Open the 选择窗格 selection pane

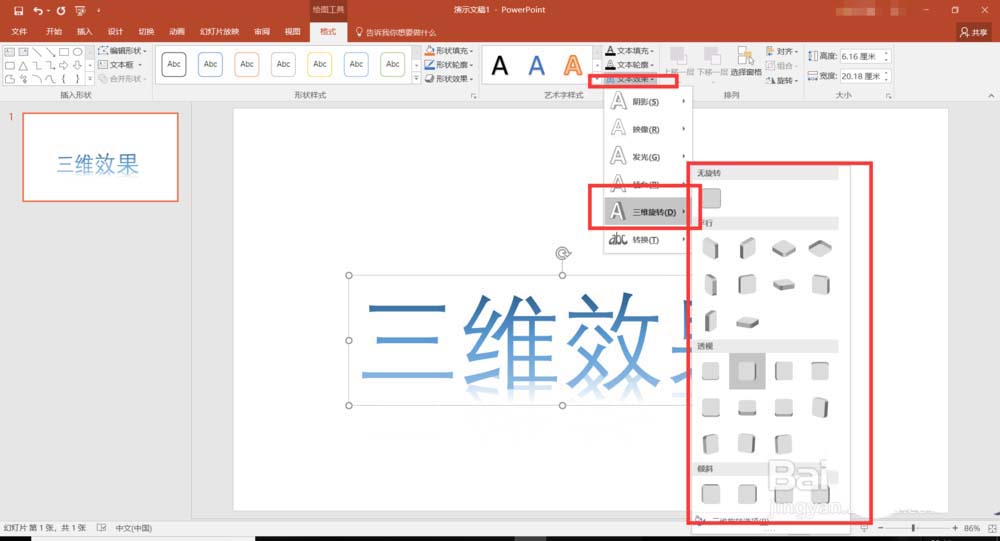(746, 62)
